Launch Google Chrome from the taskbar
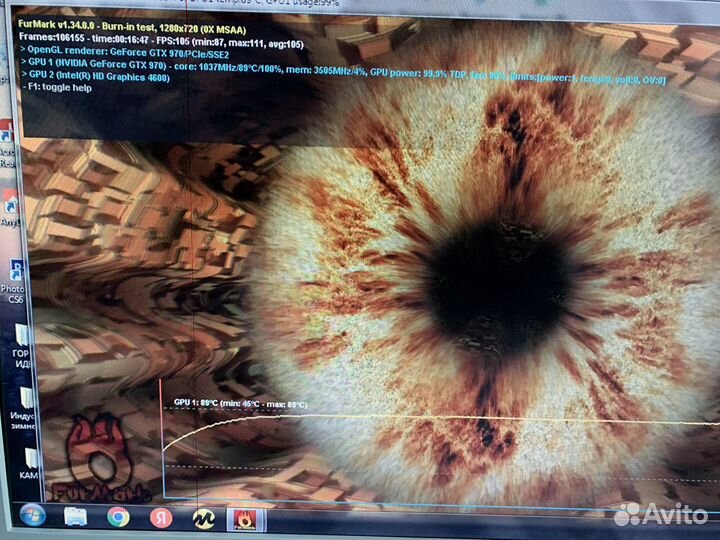This screenshot has height=540, width=720. click(x=118, y=517)
